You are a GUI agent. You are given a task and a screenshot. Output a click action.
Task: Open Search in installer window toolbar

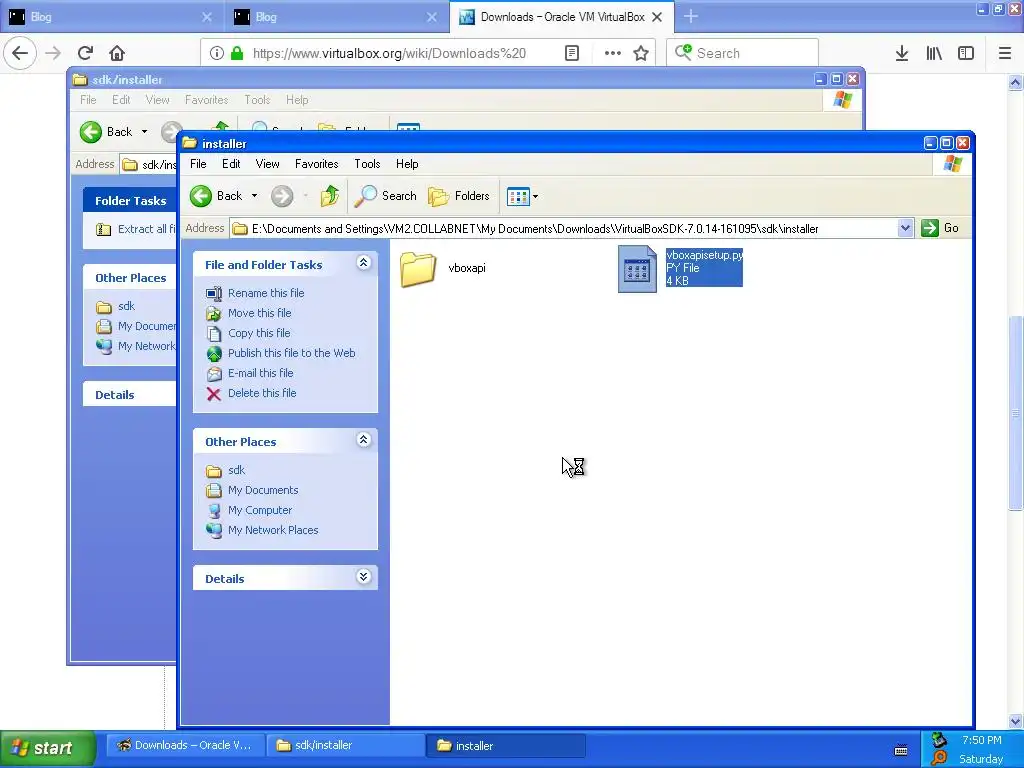pos(385,196)
